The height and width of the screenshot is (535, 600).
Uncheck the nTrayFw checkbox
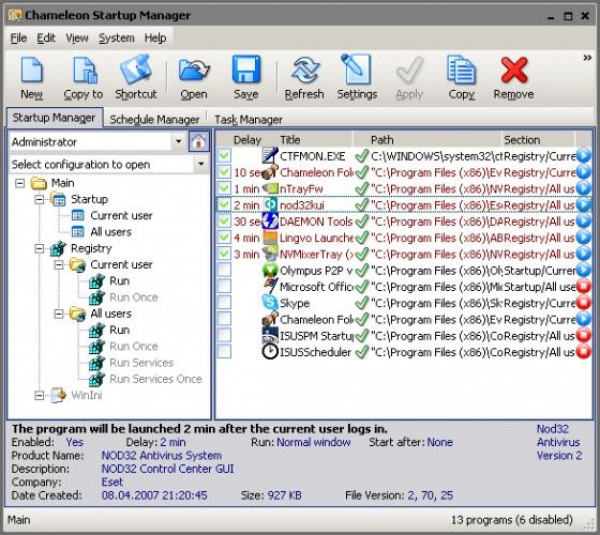224,189
